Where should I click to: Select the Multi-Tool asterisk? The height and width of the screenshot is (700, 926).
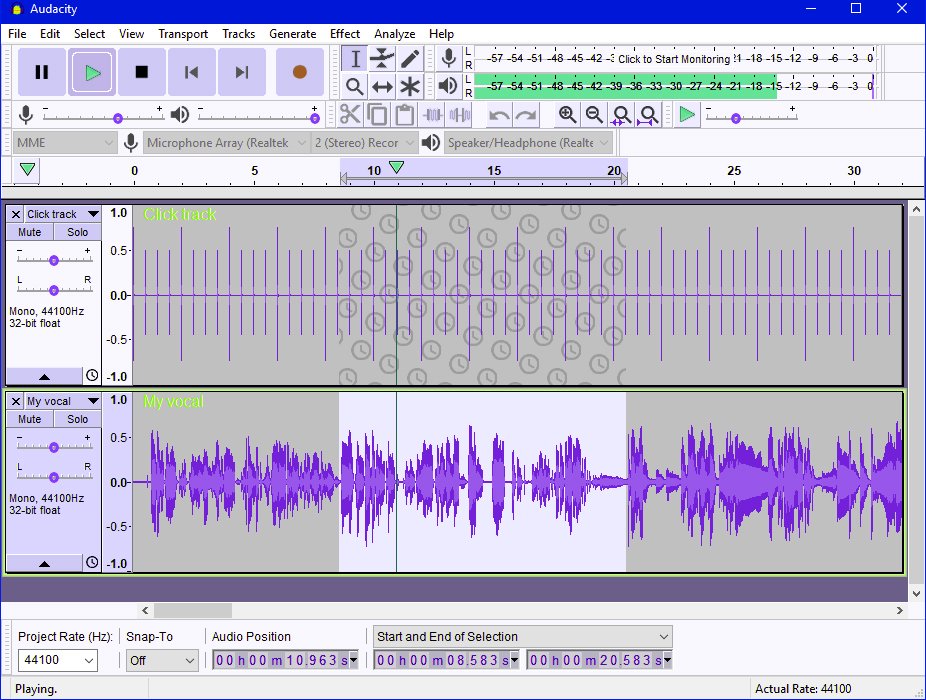410,87
